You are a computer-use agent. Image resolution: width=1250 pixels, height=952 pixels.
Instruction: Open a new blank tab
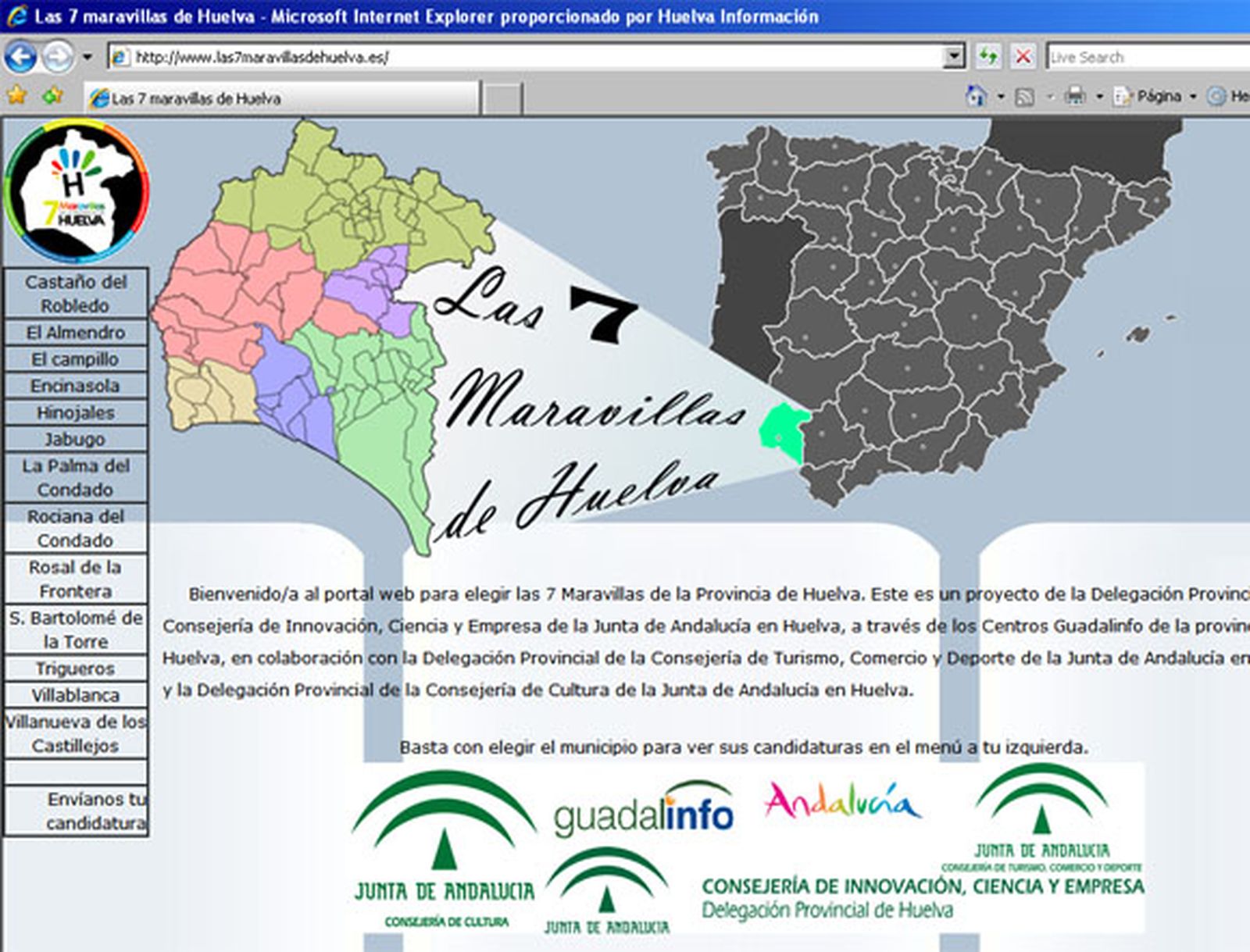(x=502, y=98)
